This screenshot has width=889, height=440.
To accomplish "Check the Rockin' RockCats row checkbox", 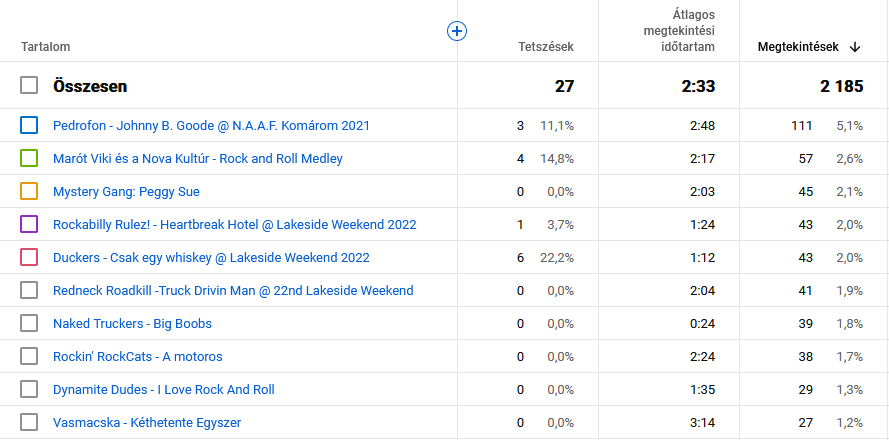I will [29, 356].
